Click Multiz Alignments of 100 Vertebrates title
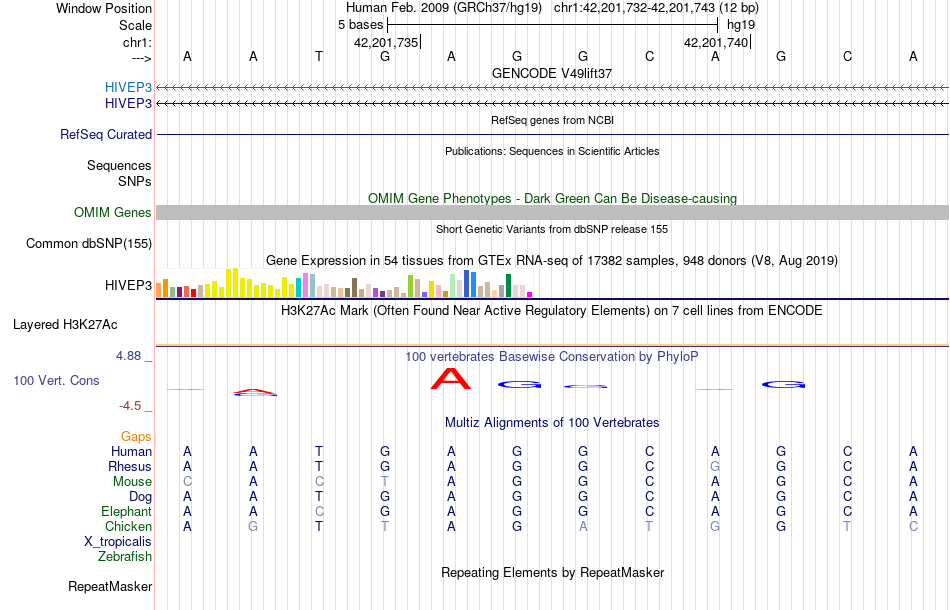Image resolution: width=950 pixels, height=610 pixels. point(552,423)
